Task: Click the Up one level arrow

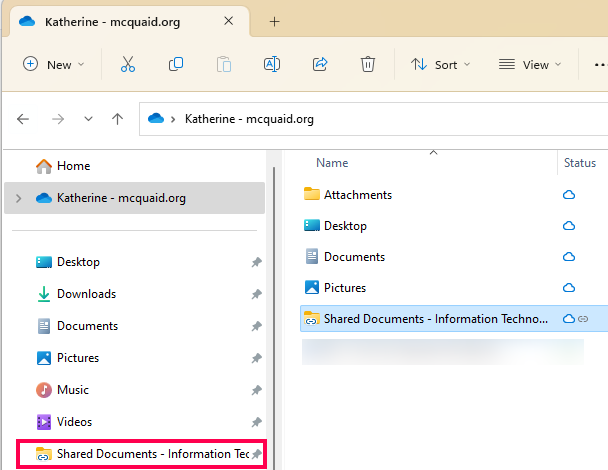Action: (x=117, y=119)
